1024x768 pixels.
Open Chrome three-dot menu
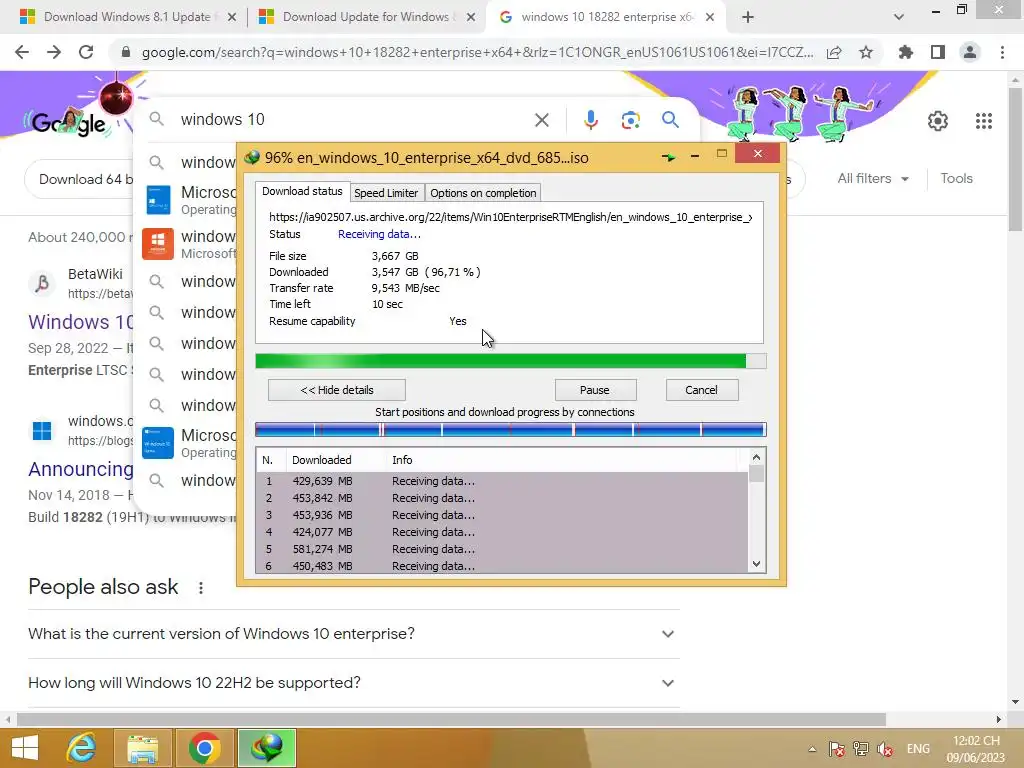1002,52
